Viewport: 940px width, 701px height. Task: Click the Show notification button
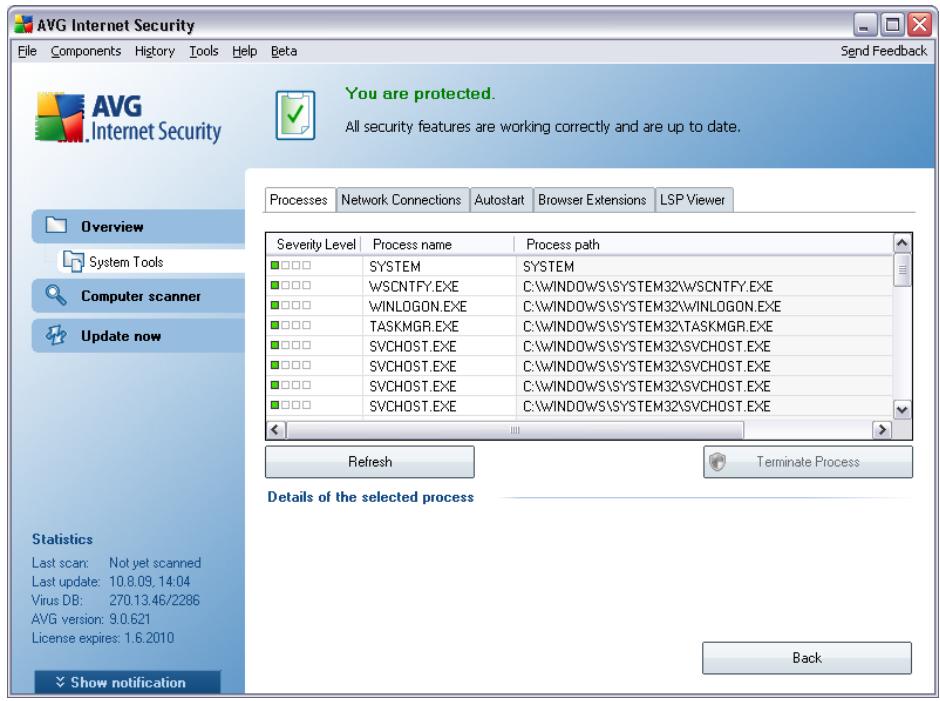[128, 682]
